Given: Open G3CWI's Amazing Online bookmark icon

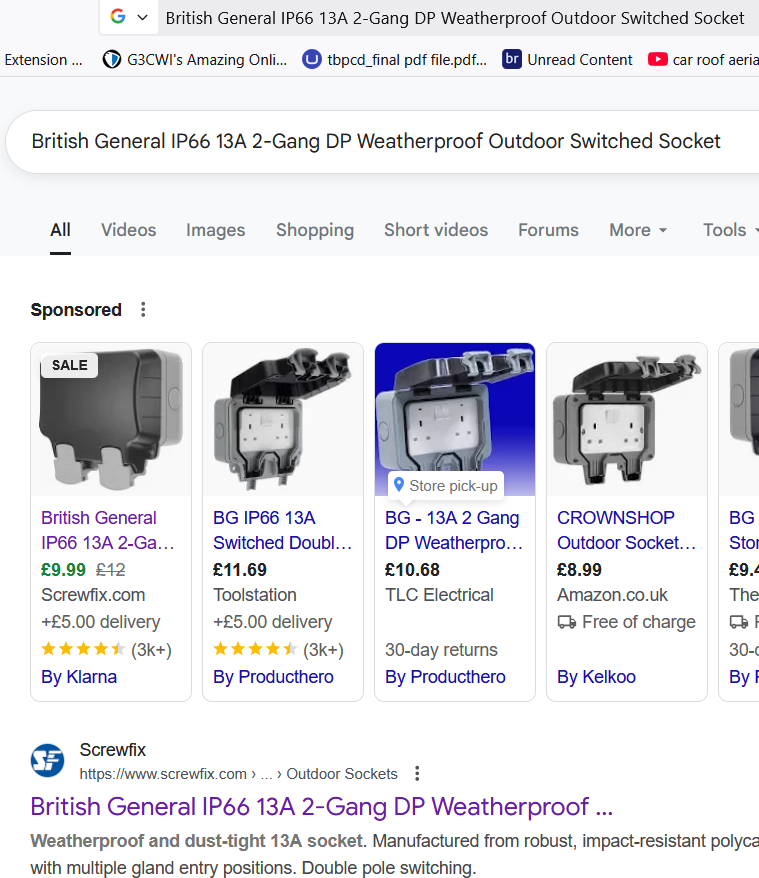Looking at the screenshot, I should (112, 60).
